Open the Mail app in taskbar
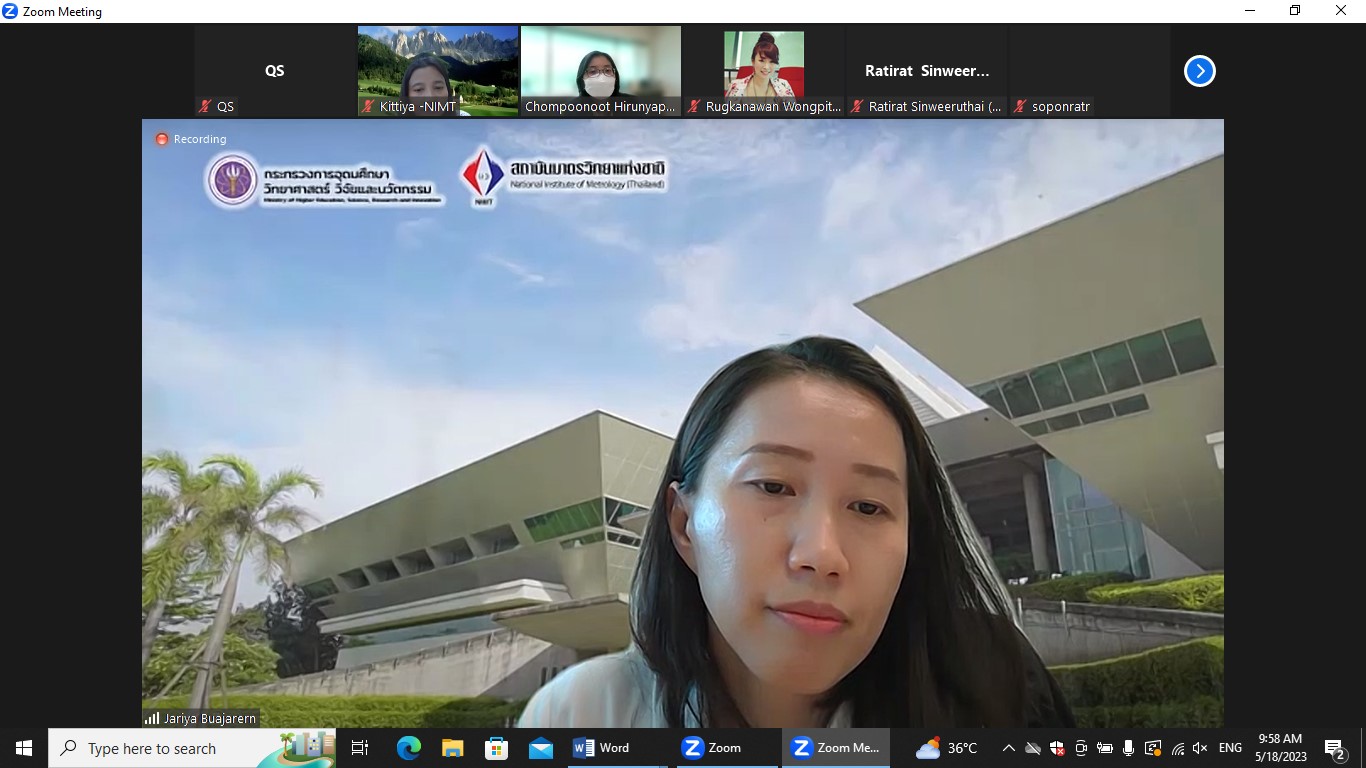1366x768 pixels. [x=541, y=748]
